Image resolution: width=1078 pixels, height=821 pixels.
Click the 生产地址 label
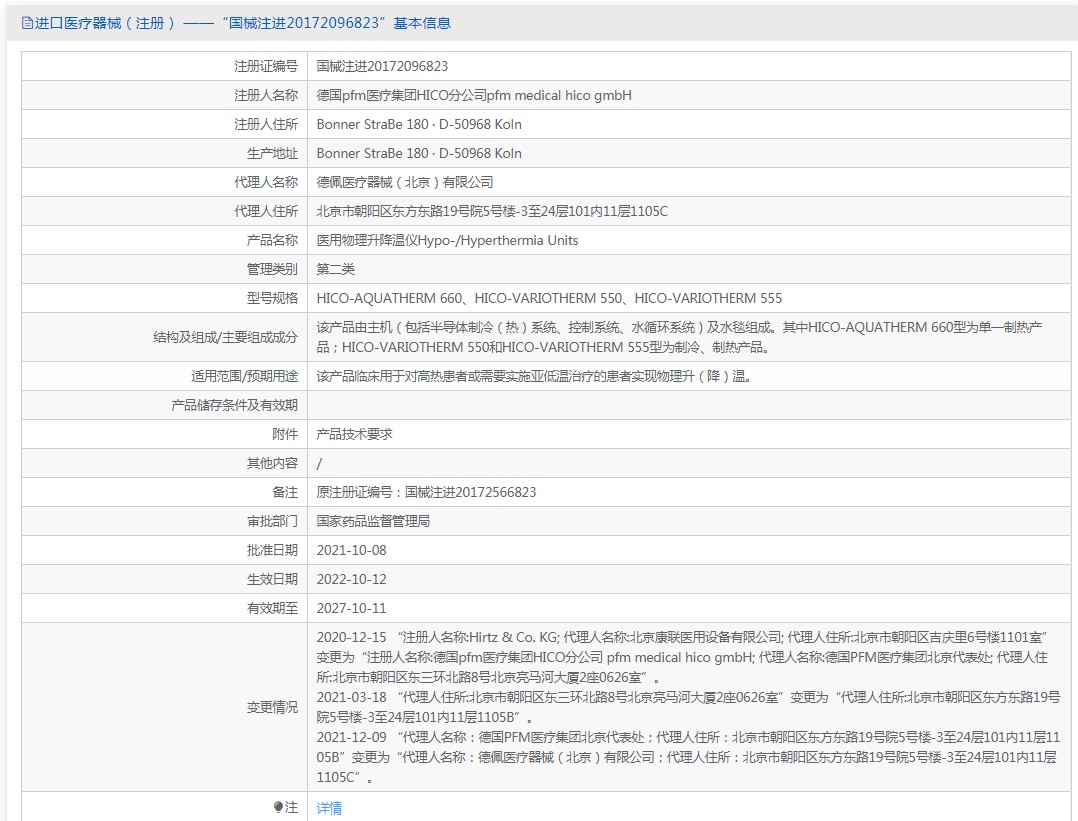[272, 153]
